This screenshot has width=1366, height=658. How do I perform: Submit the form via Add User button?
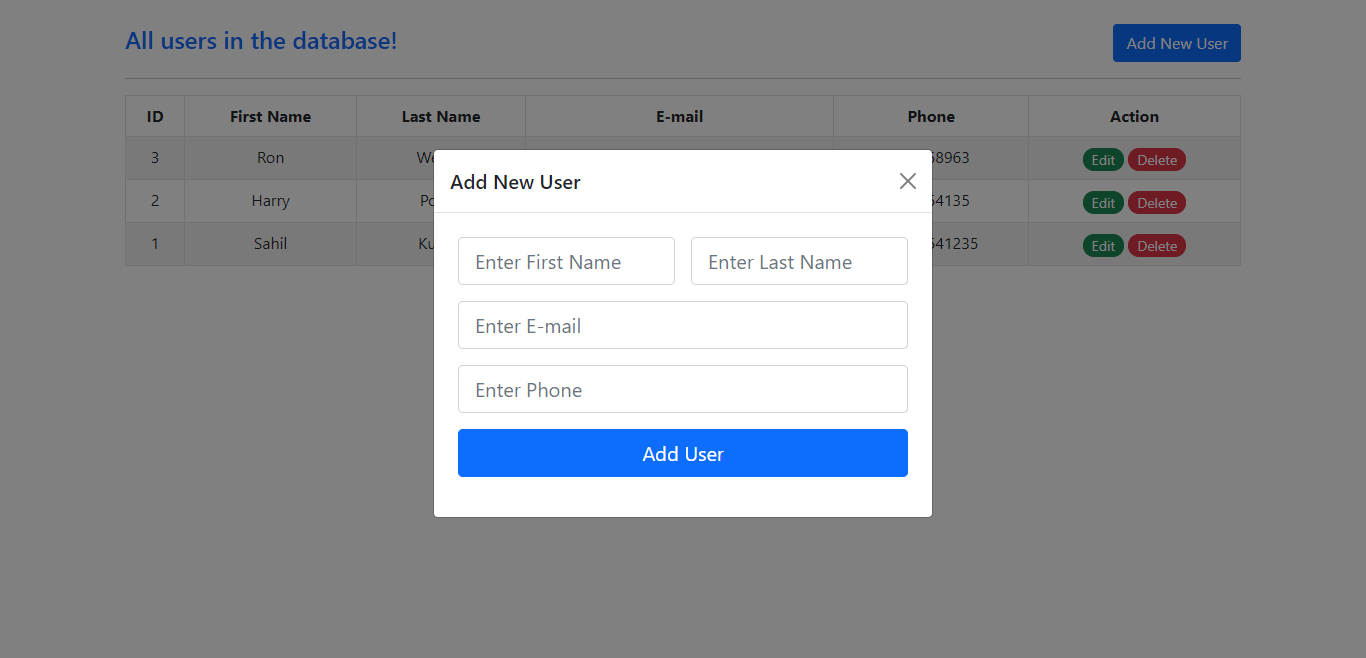683,453
